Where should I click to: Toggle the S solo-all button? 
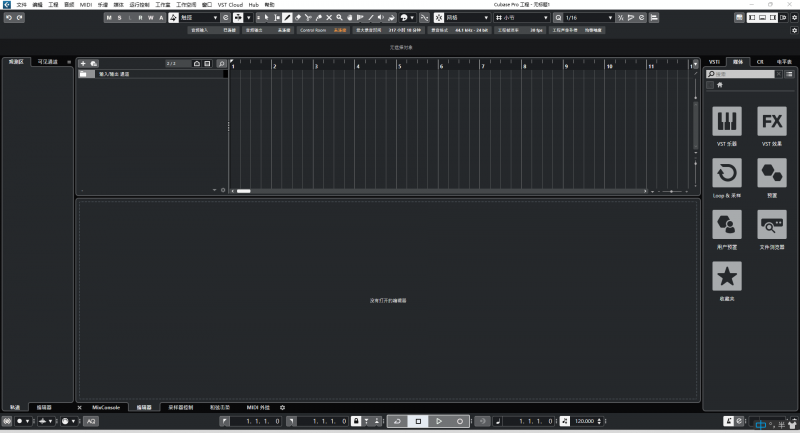coord(120,18)
